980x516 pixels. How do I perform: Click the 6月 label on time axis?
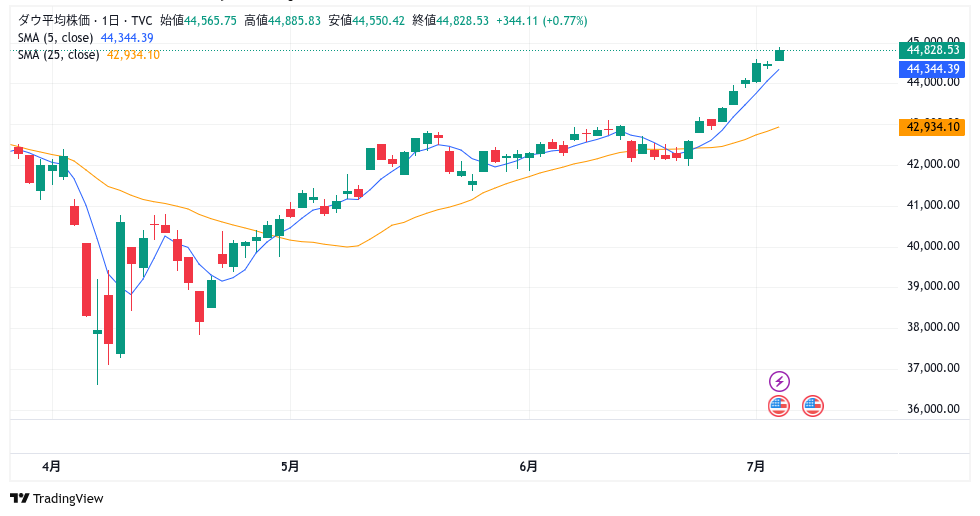(x=529, y=467)
